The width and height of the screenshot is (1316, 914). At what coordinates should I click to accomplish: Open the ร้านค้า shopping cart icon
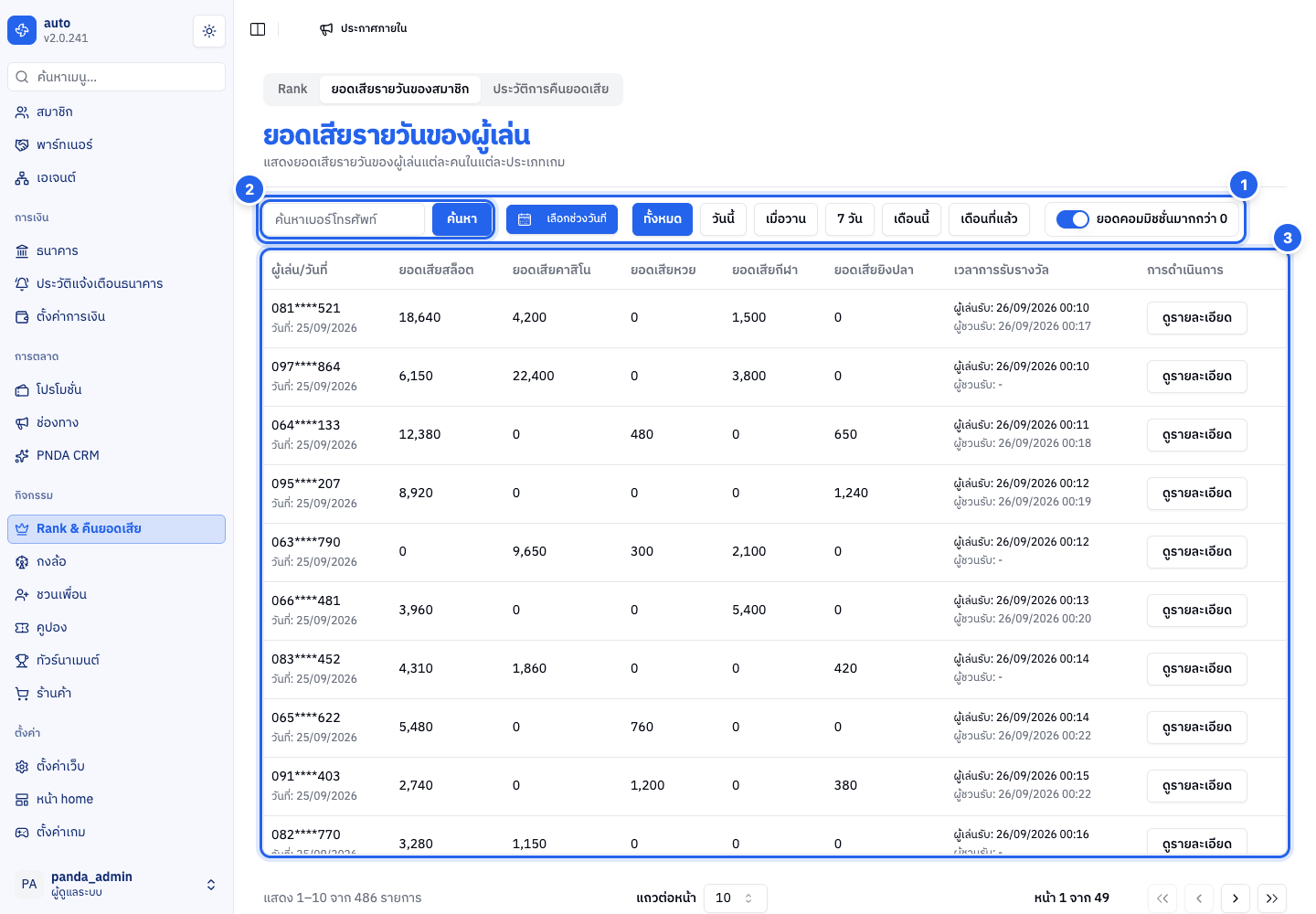22,694
